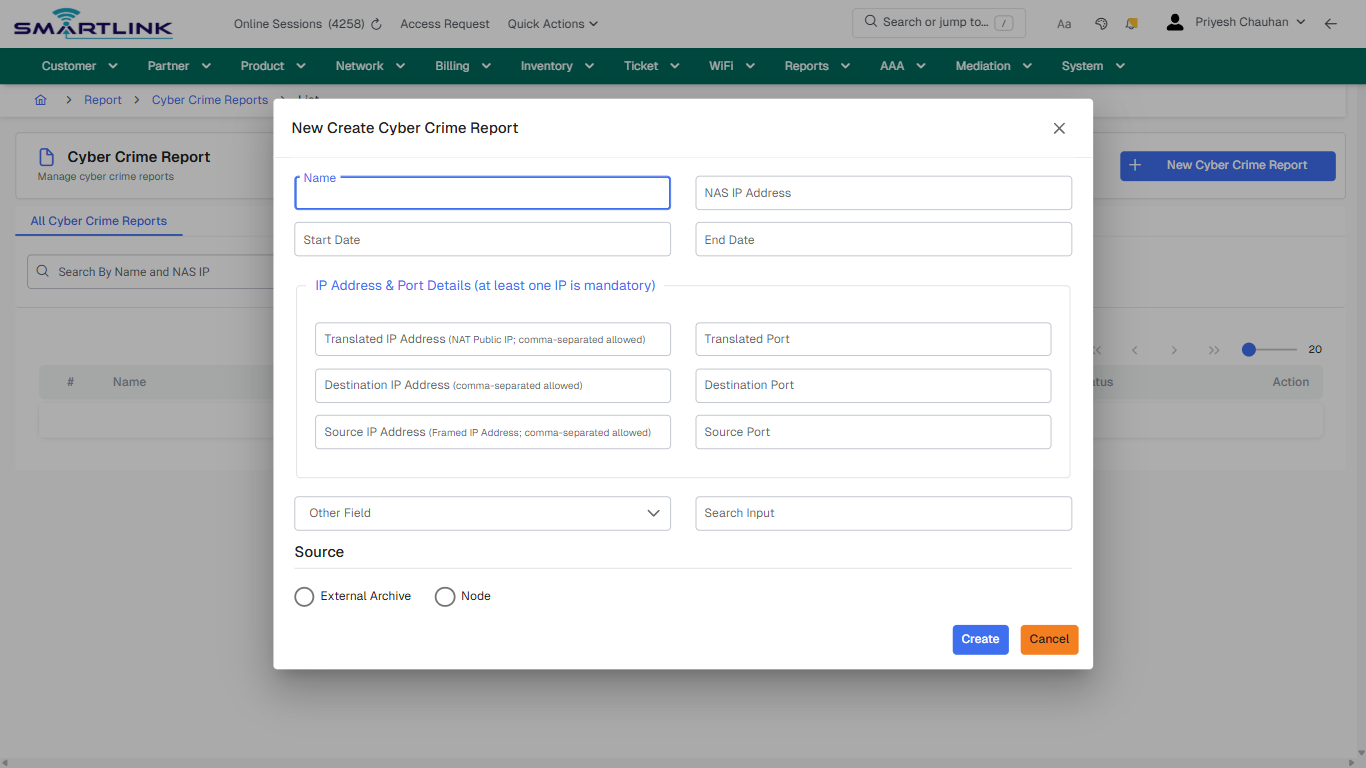Open the Network menu
The width and height of the screenshot is (1366, 768).
(x=369, y=65)
